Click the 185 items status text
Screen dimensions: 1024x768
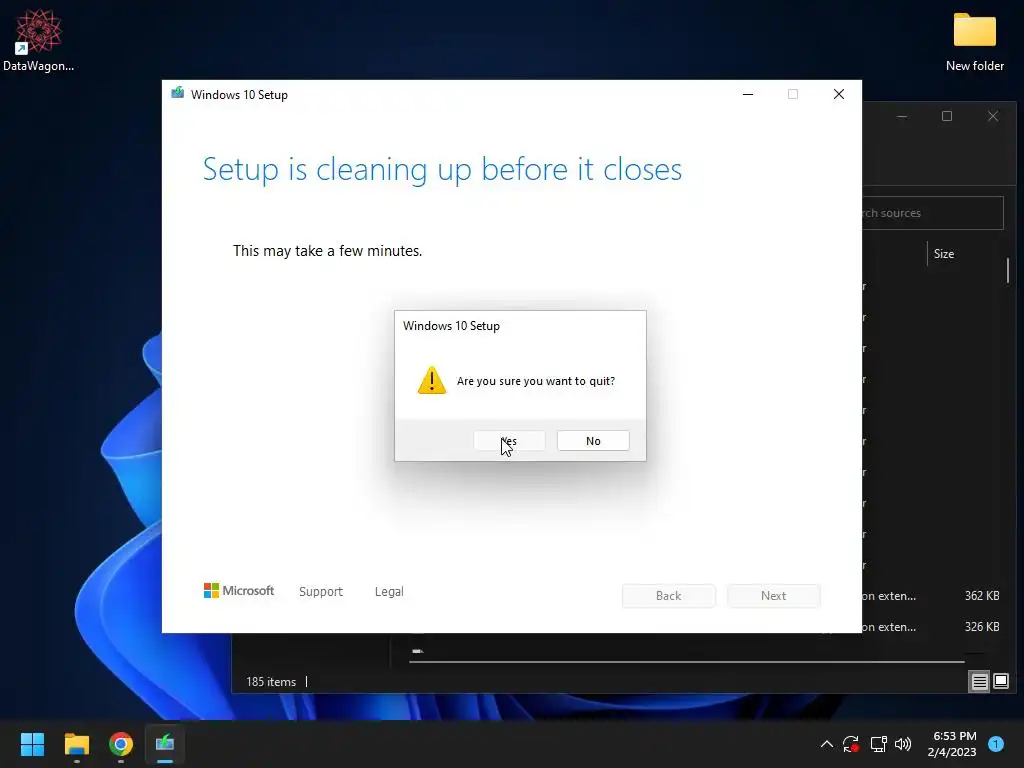(x=271, y=682)
